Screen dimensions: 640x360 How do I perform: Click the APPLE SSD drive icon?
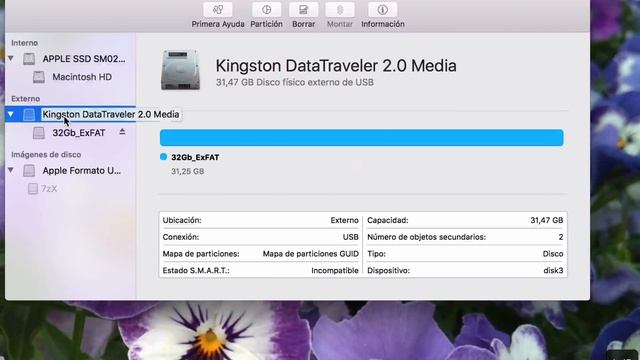(29, 59)
